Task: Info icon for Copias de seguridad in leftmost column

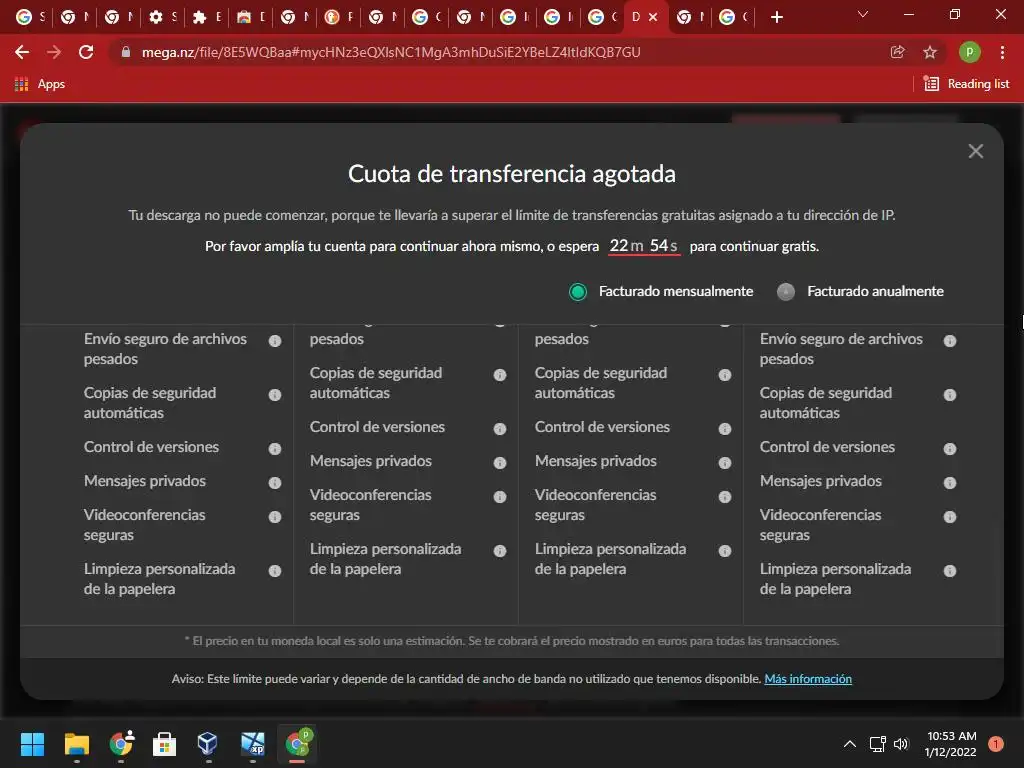Action: point(275,395)
